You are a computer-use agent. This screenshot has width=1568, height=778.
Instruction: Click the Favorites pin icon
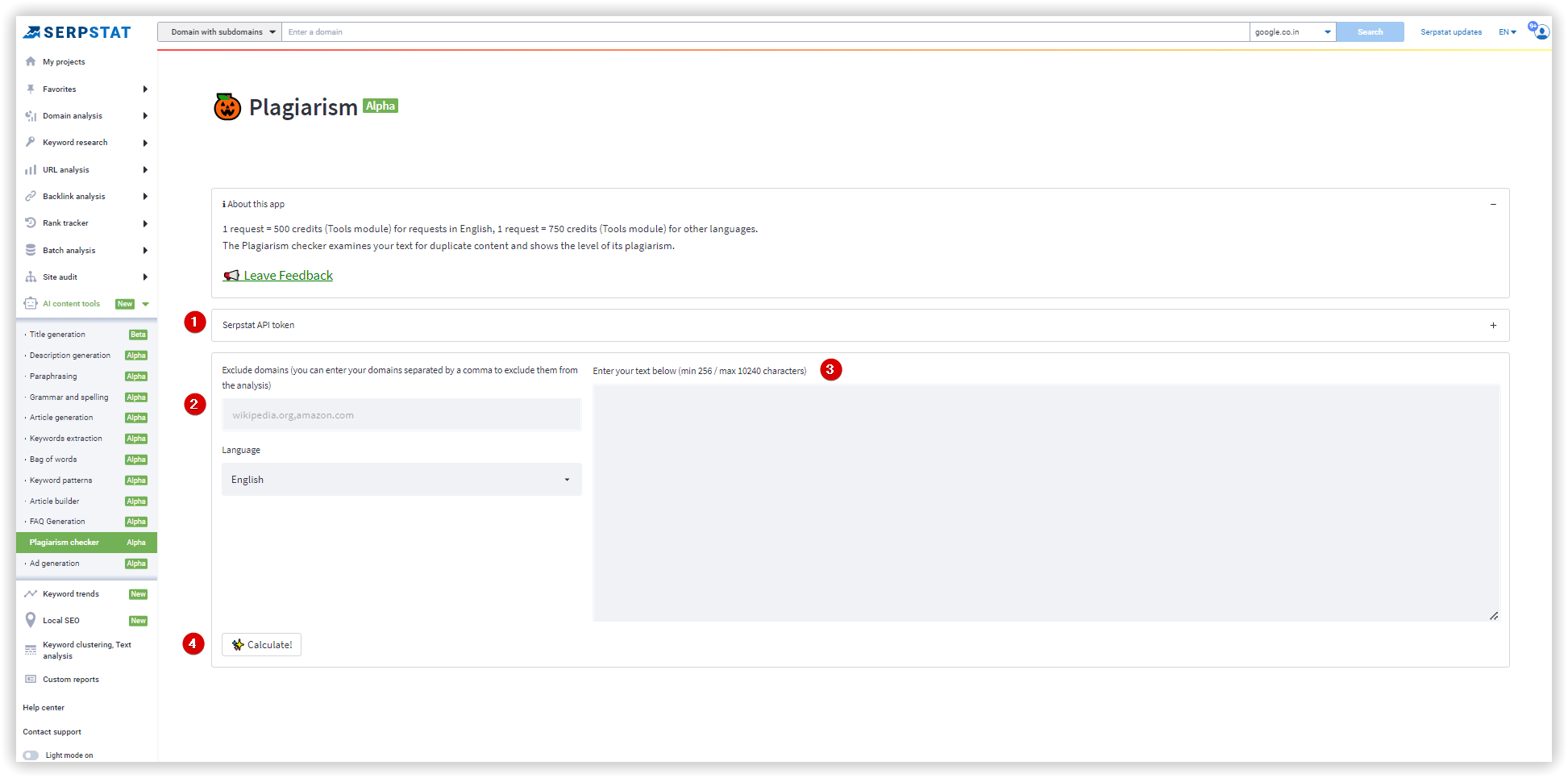[31, 89]
